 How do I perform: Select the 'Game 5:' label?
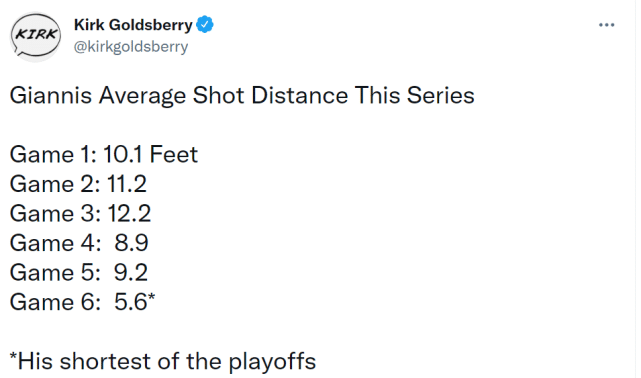pos(55,273)
